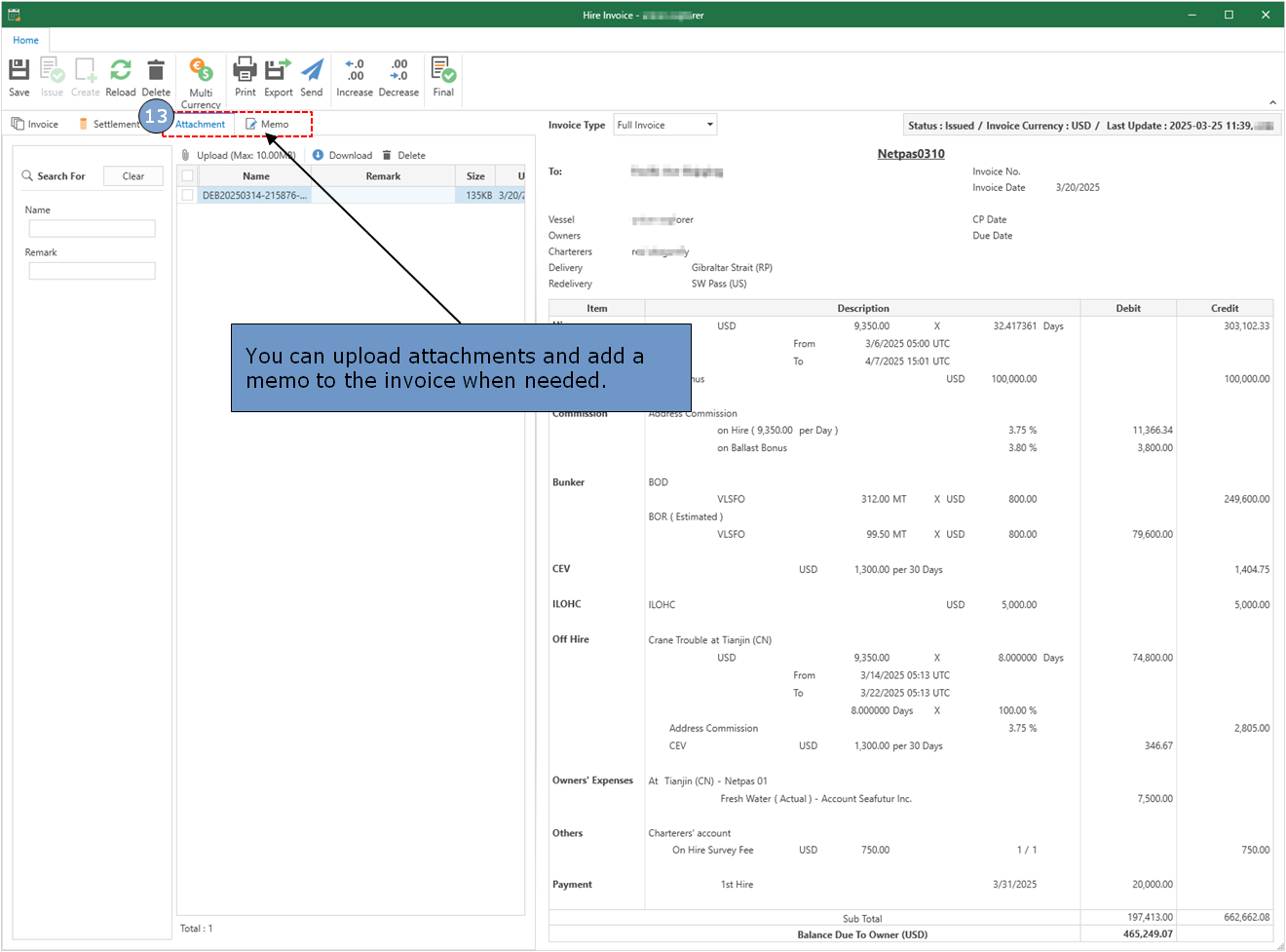Print the hire invoice

tap(246, 70)
